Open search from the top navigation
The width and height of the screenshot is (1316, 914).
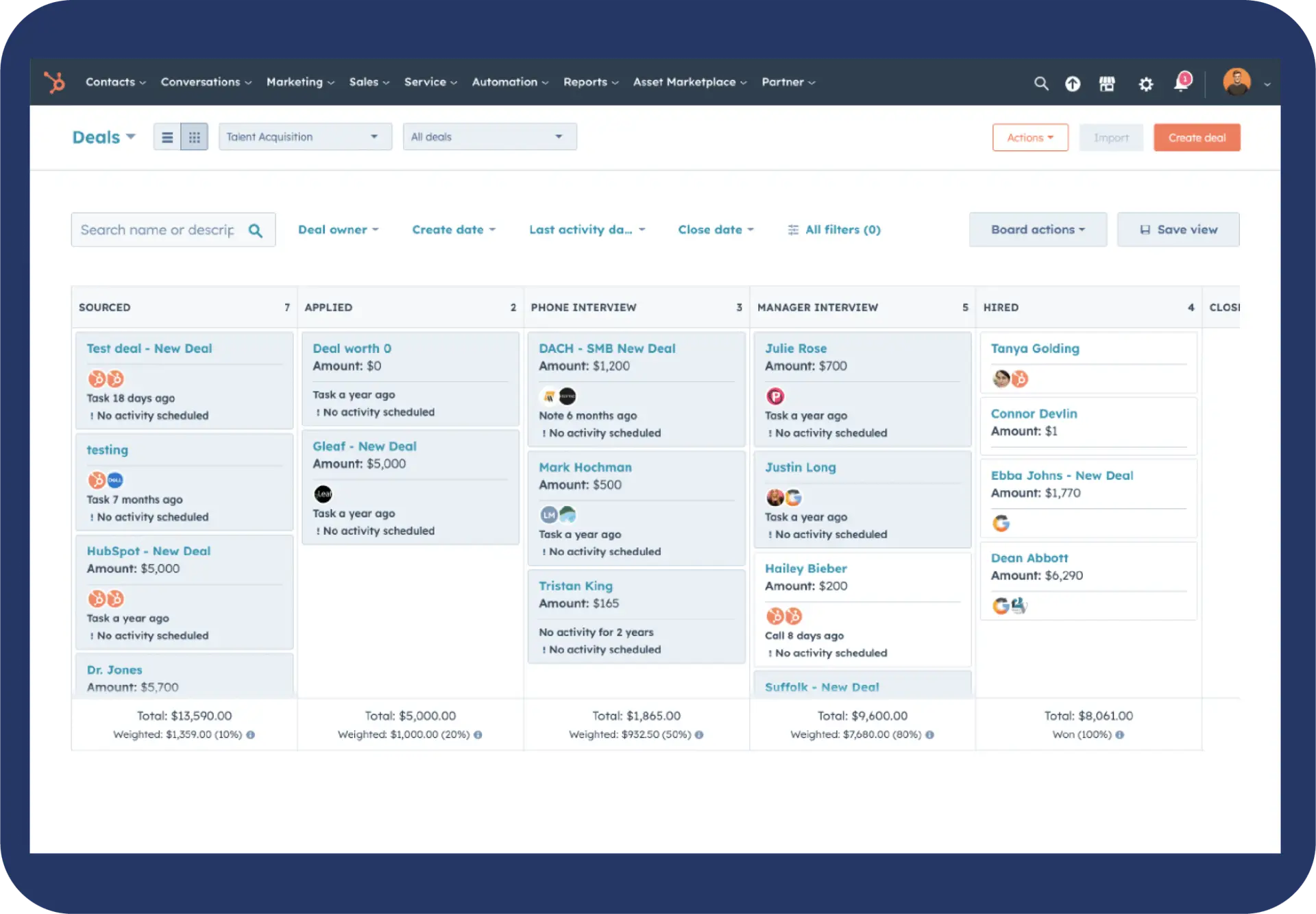coord(1041,83)
